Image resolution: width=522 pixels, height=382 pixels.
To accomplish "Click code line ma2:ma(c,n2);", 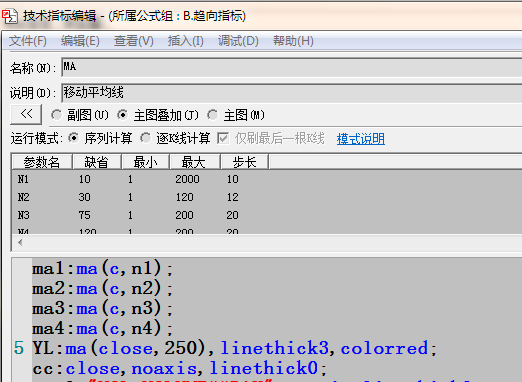I will click(x=102, y=288).
